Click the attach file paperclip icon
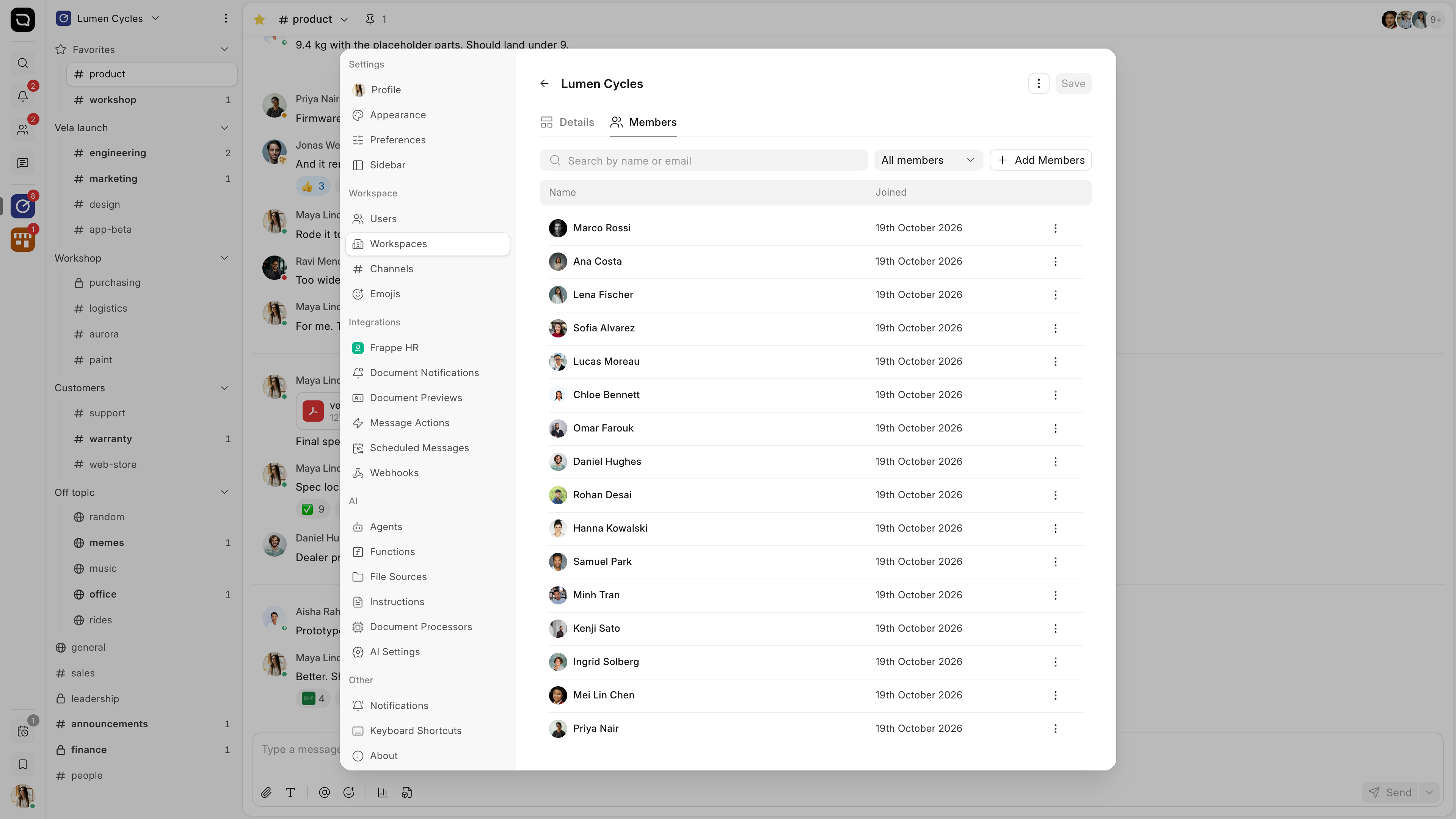The image size is (1456, 819). [266, 792]
